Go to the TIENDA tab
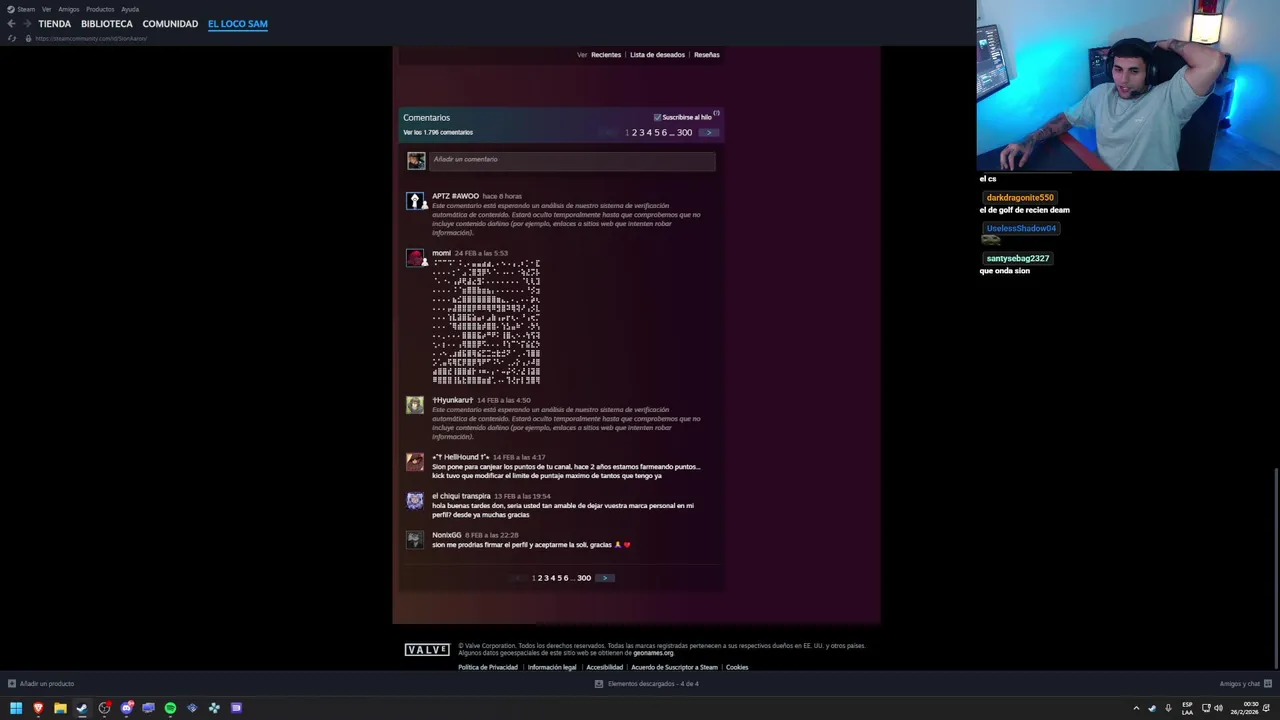 pos(55,24)
